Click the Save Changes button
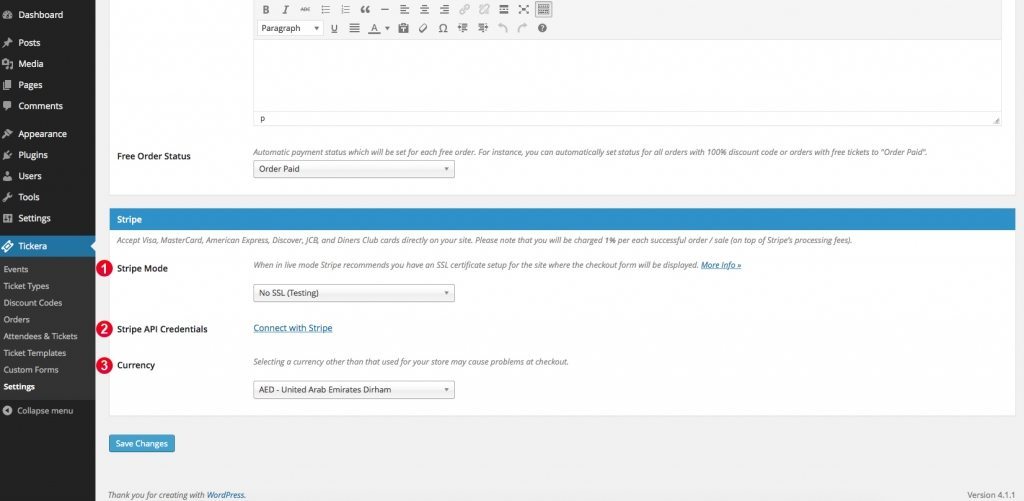This screenshot has height=501, width=1024. tap(142, 443)
